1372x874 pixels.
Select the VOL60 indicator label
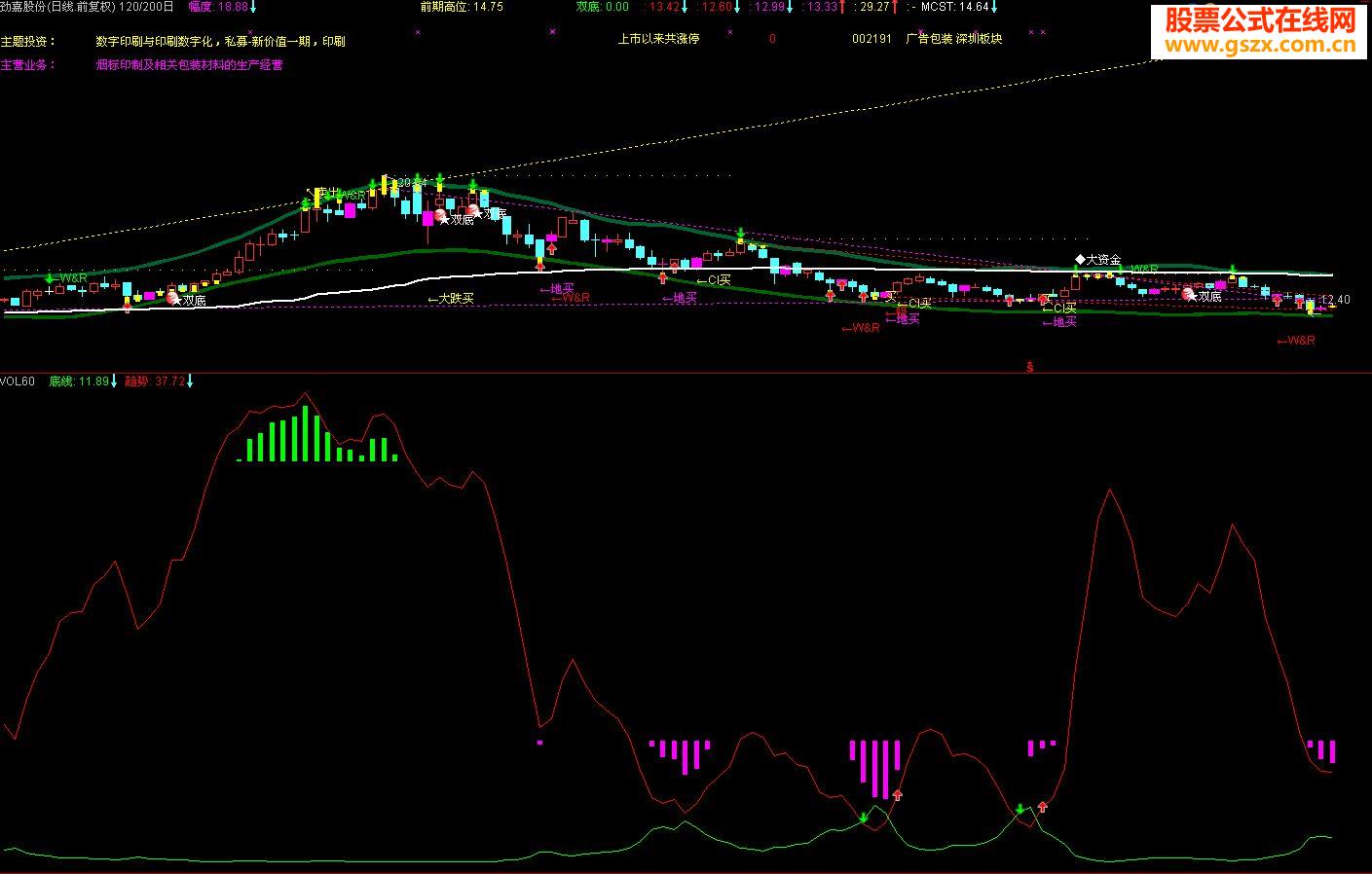click(x=18, y=382)
